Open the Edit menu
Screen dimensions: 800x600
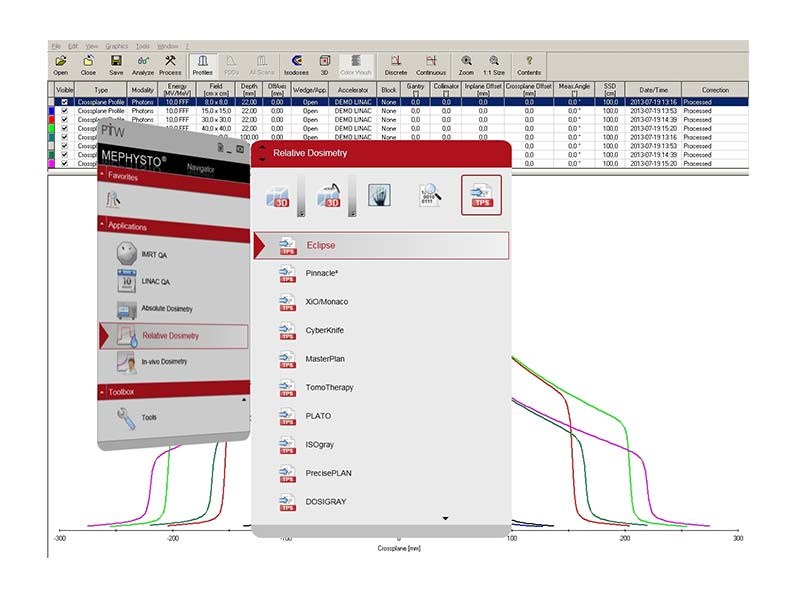coord(73,46)
